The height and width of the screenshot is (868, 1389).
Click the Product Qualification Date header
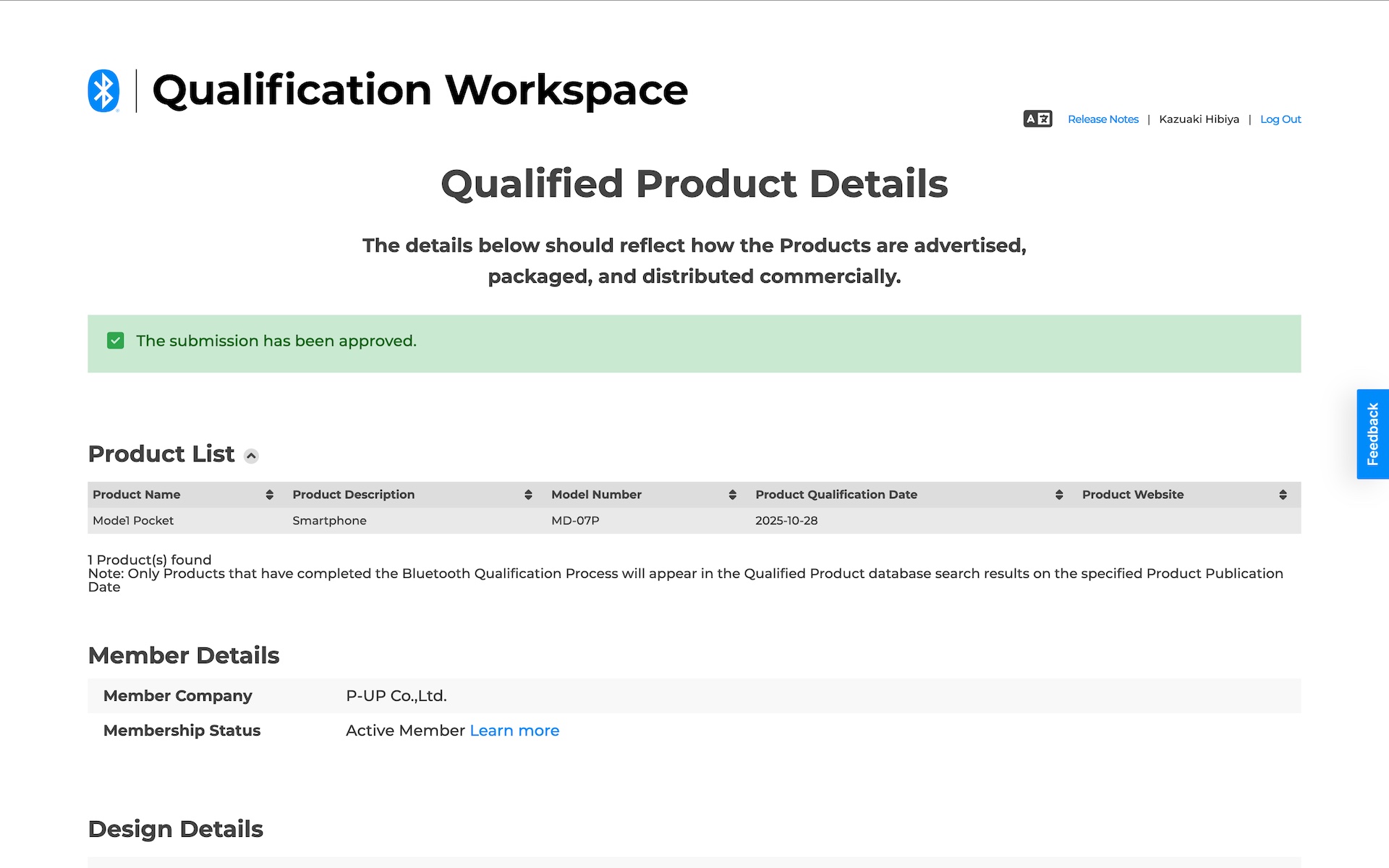(836, 495)
